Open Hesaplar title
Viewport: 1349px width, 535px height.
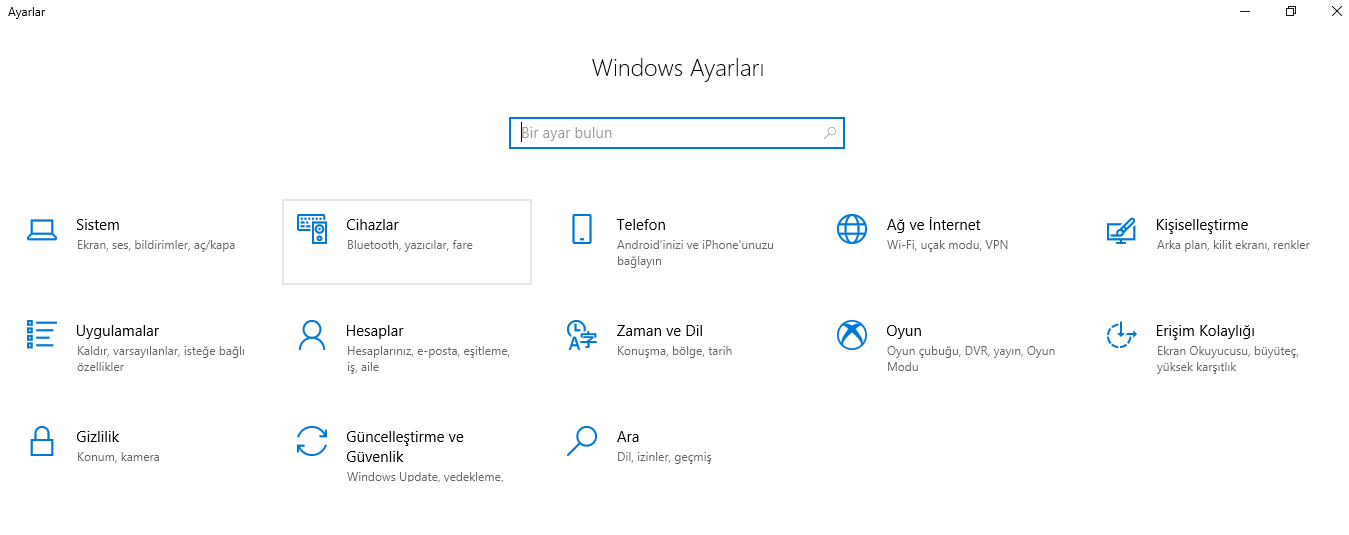374,331
